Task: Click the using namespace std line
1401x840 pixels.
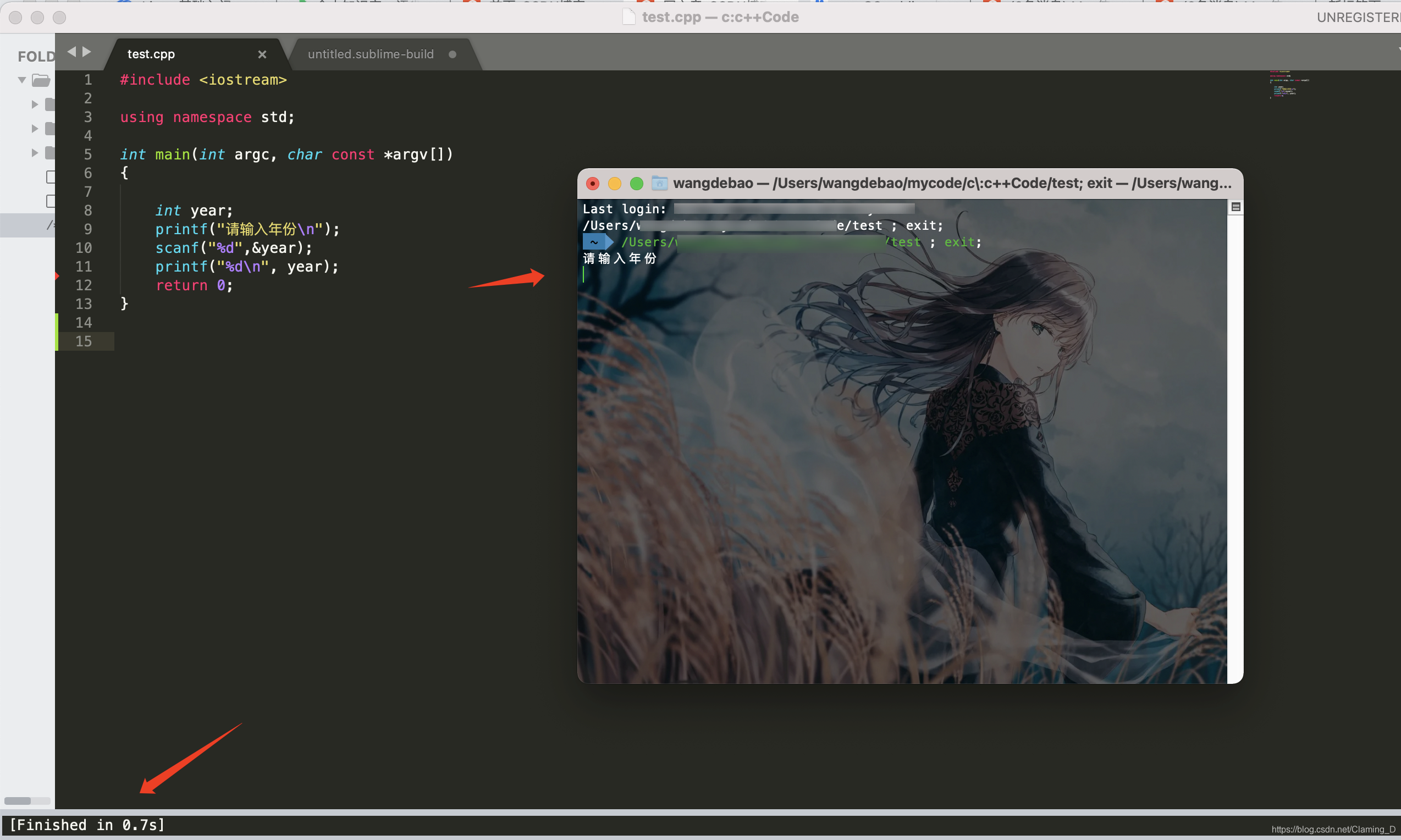Action: pyautogui.click(x=207, y=117)
